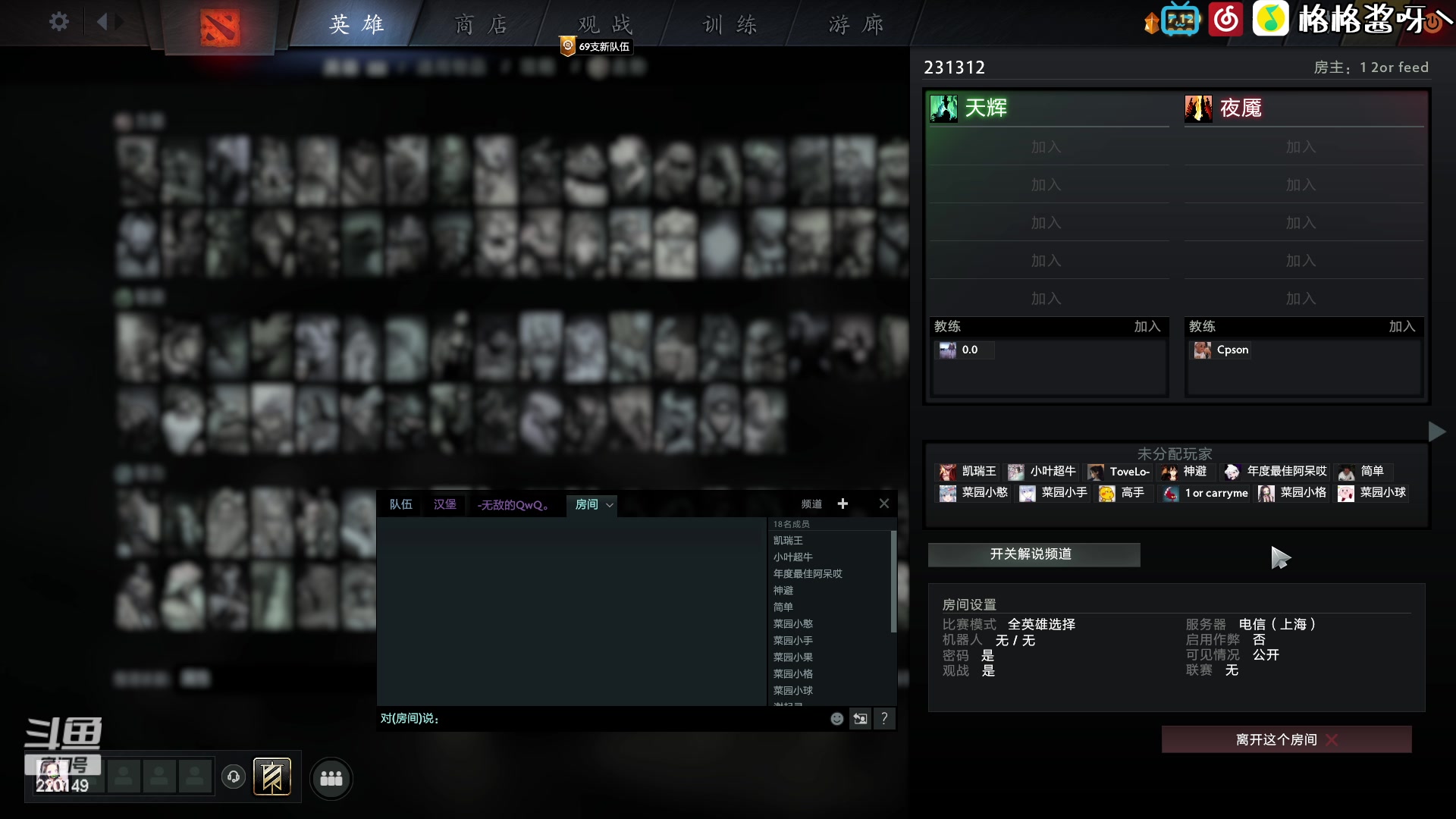Click the forward navigation arrow

[119, 21]
